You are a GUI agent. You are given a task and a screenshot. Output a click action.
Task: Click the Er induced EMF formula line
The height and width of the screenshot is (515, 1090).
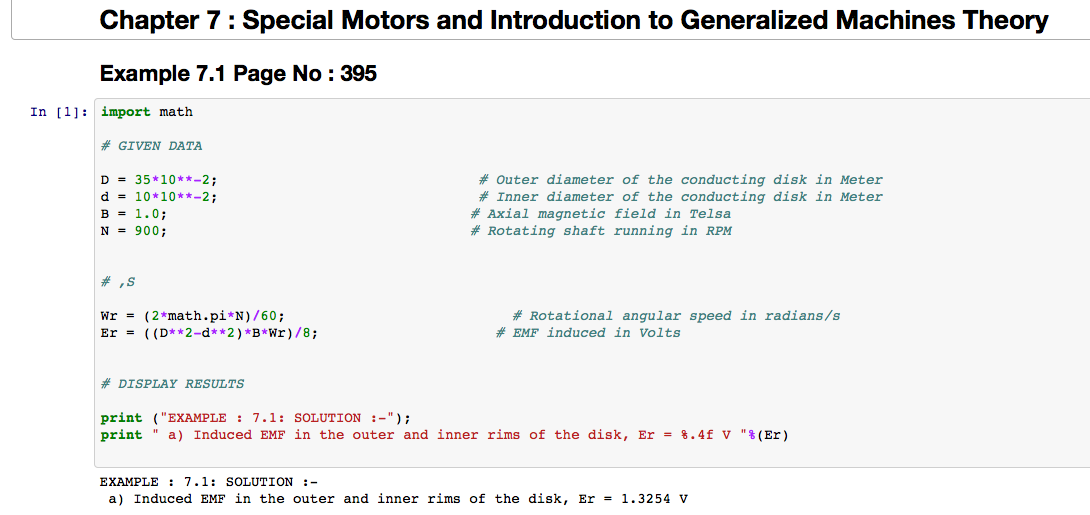pos(210,333)
